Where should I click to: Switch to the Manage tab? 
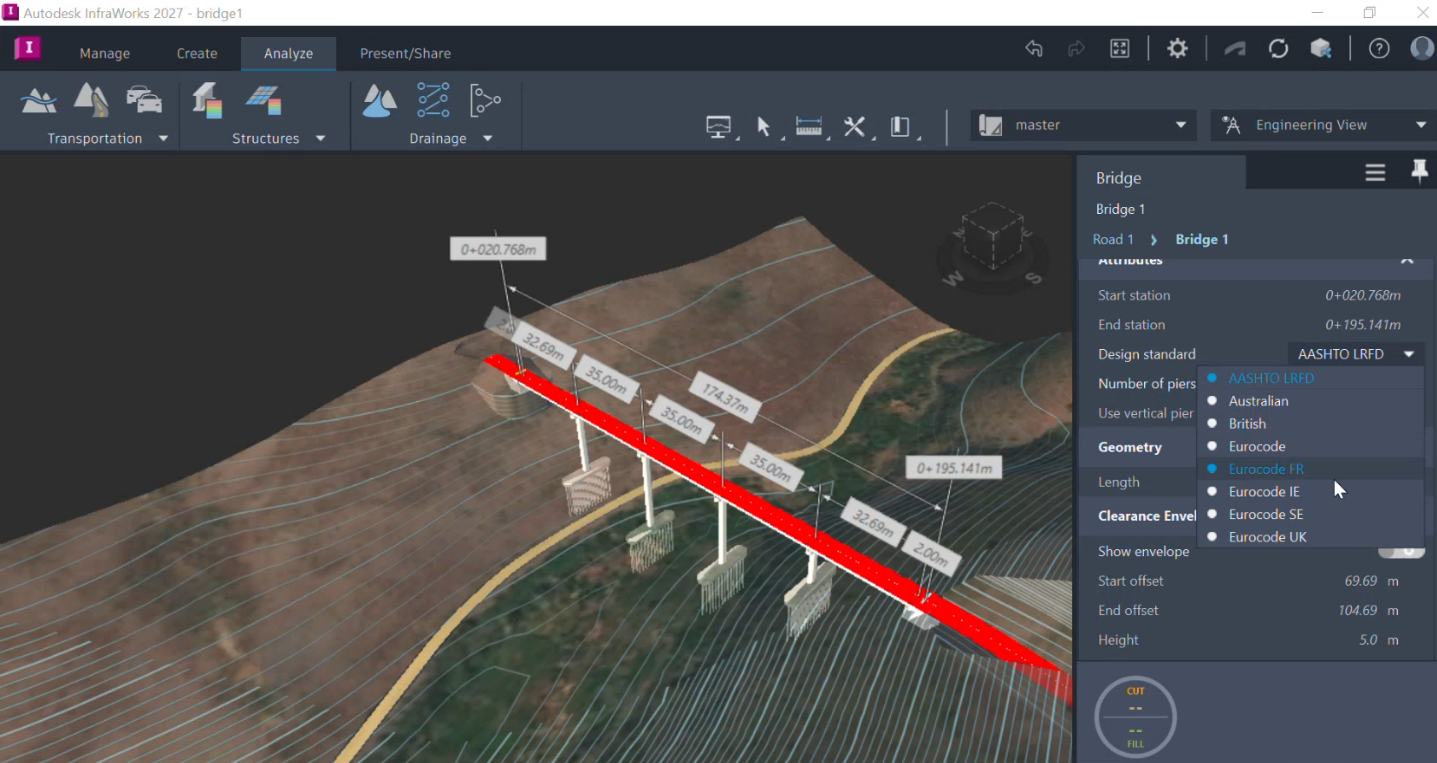pos(105,53)
